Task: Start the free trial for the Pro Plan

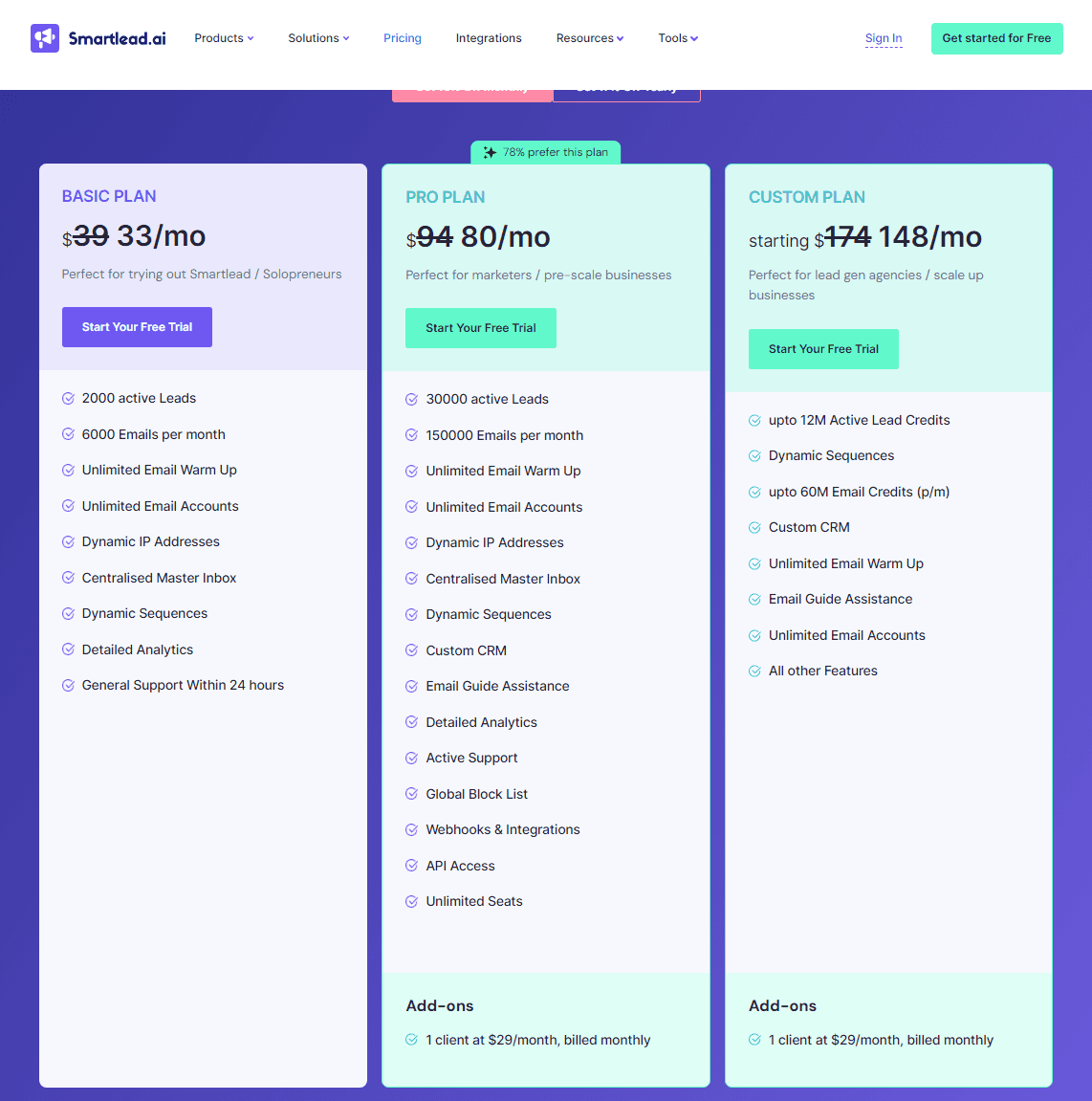Action: (x=480, y=327)
